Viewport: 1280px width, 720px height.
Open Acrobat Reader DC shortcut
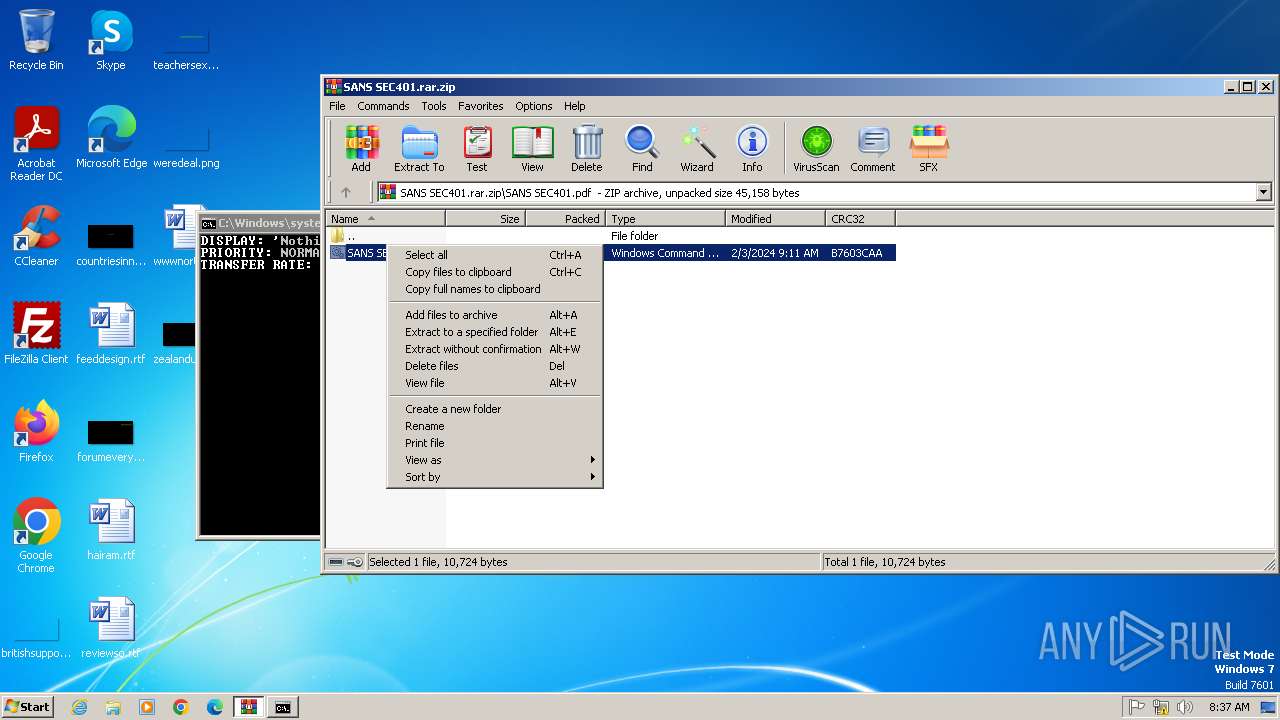pyautogui.click(x=36, y=144)
